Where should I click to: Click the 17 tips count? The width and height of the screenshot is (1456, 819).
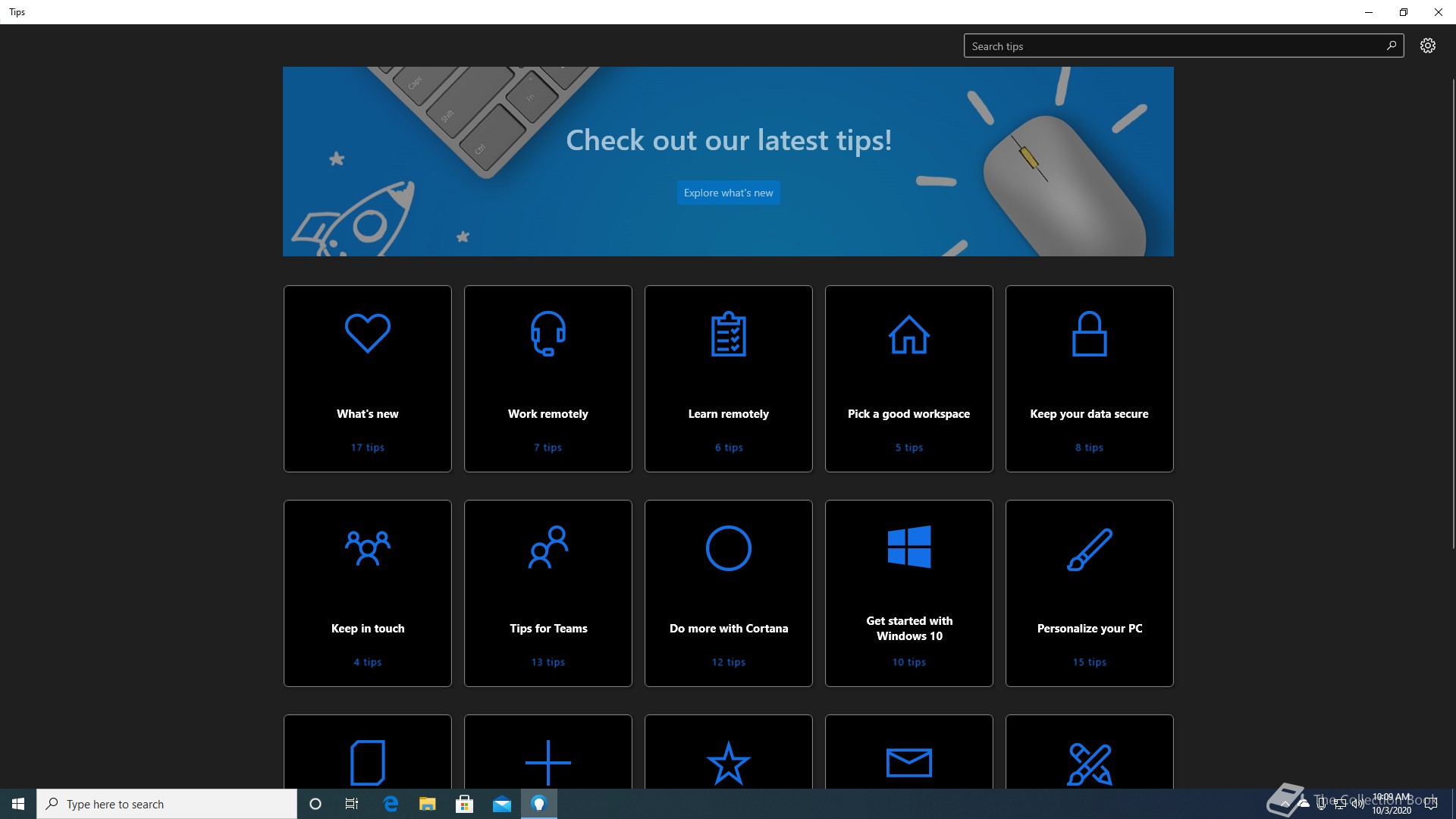pyautogui.click(x=368, y=447)
